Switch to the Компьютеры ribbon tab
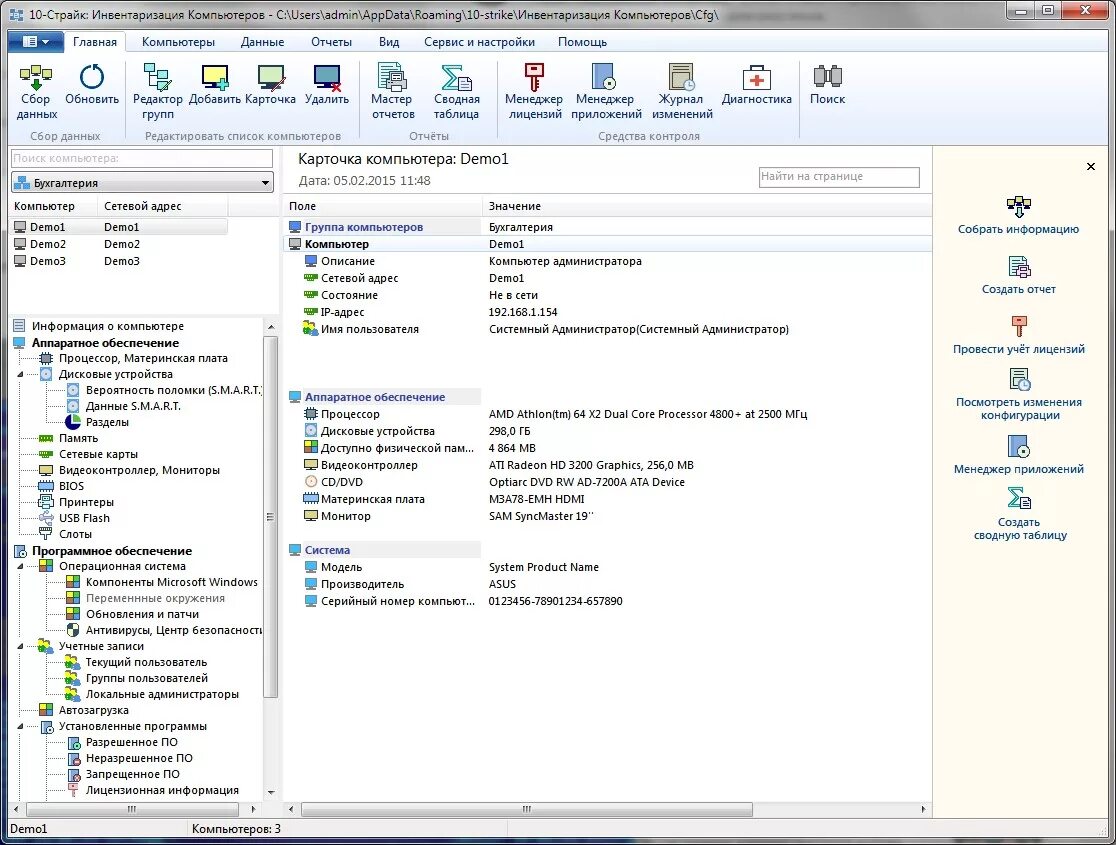 [x=178, y=42]
